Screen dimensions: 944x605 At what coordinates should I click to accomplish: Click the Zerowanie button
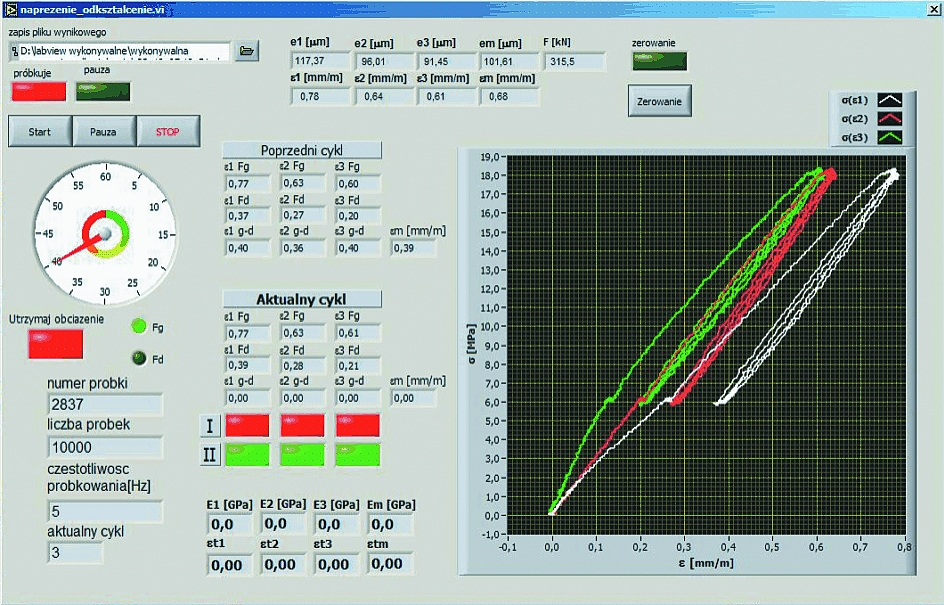[660, 100]
